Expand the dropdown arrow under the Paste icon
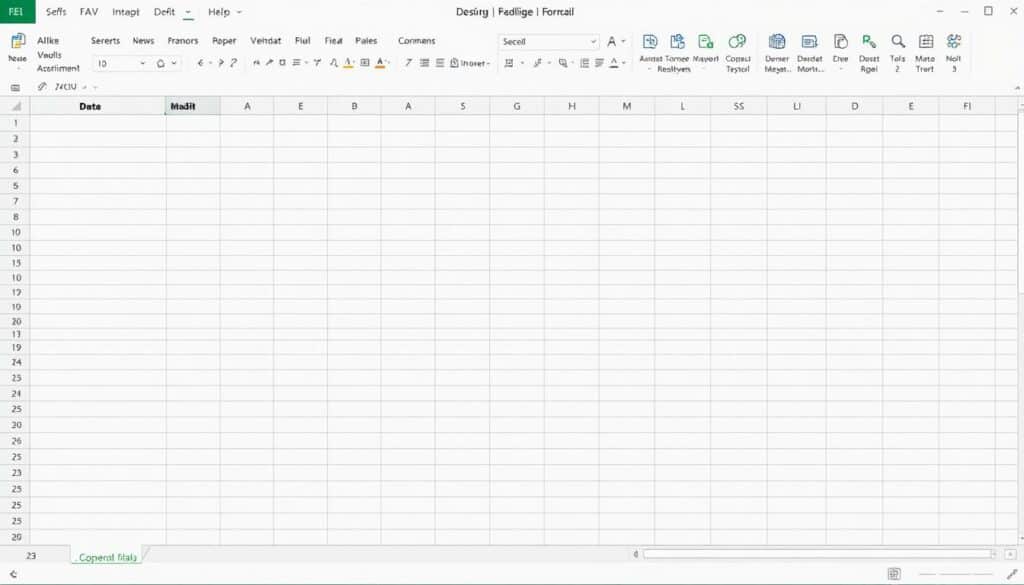 click(x=18, y=68)
